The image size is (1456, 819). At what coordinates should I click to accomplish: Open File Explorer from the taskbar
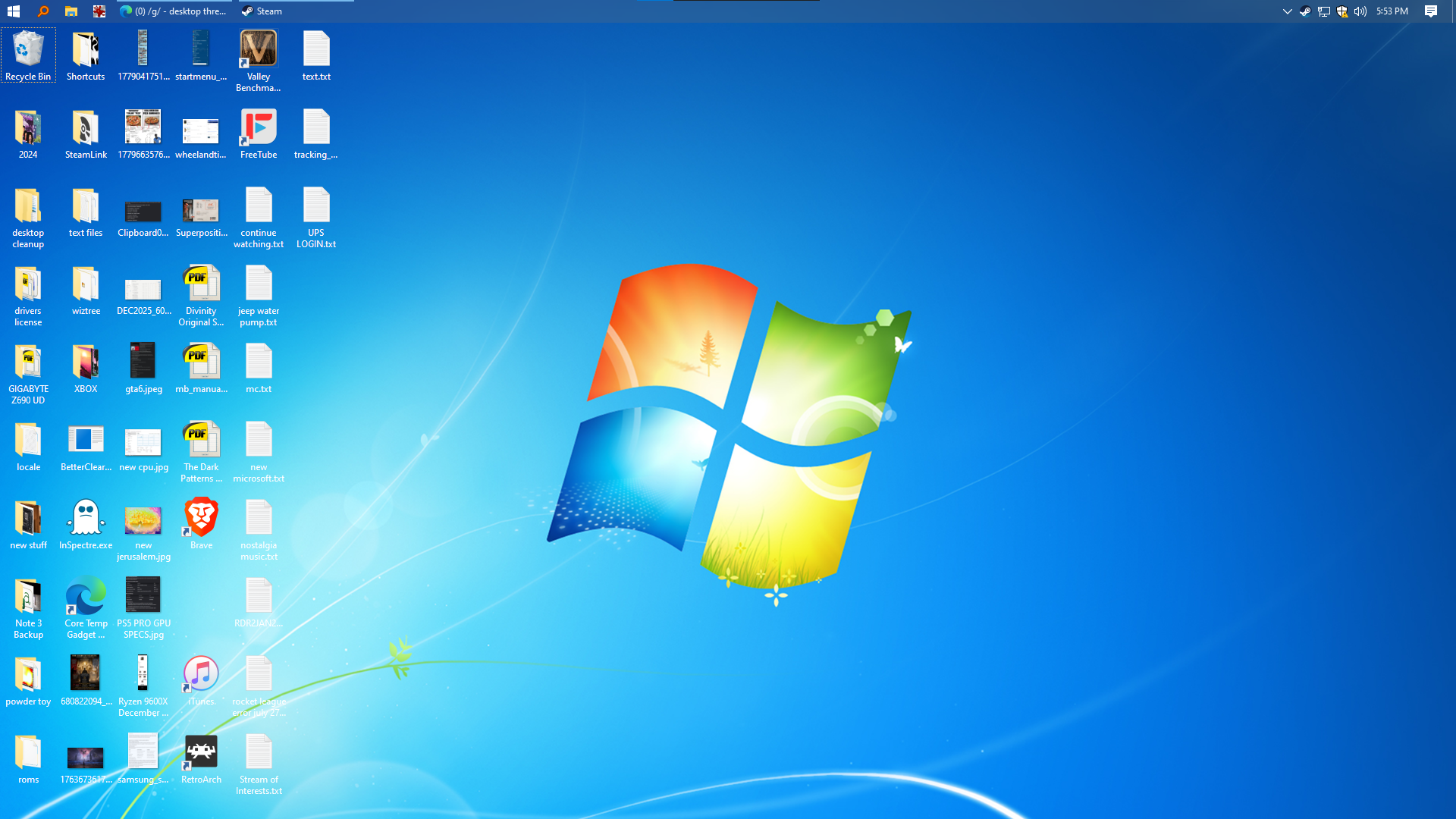(71, 11)
